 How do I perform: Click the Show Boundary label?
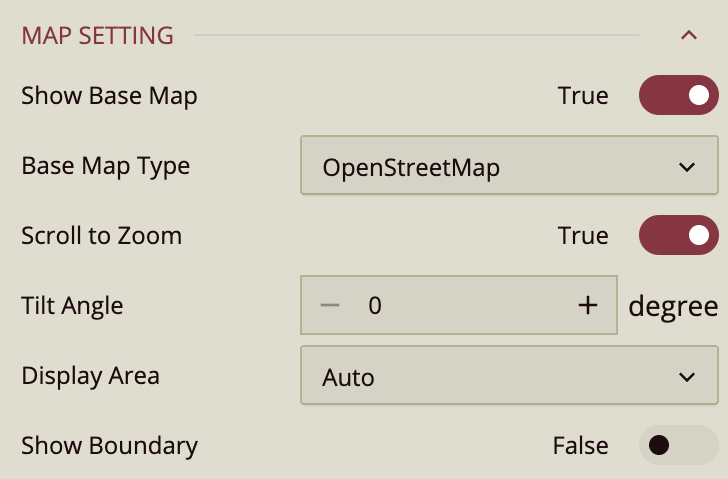109,446
